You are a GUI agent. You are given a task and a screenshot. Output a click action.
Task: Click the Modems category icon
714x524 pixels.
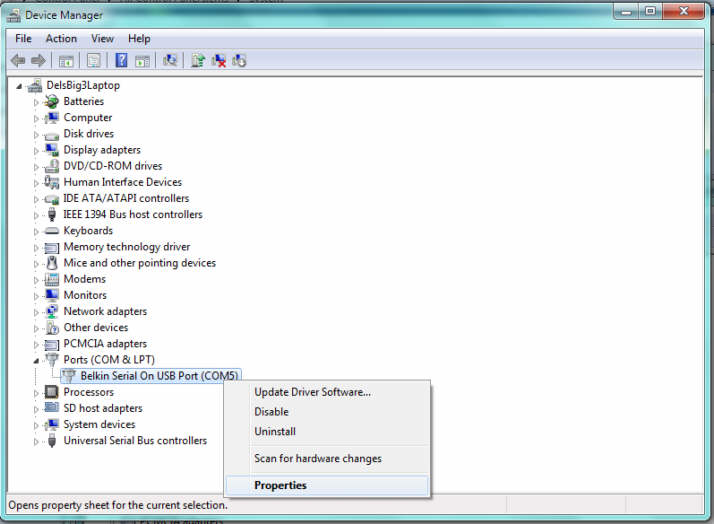[x=51, y=279]
